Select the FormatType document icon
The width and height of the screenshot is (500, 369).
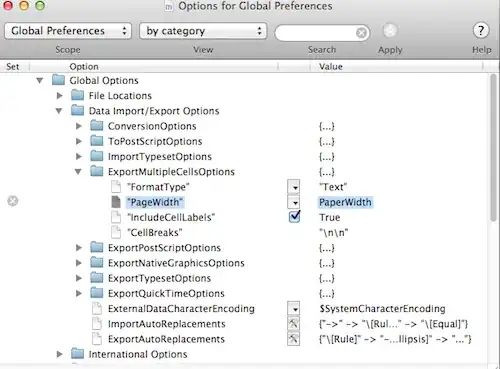pos(116,187)
